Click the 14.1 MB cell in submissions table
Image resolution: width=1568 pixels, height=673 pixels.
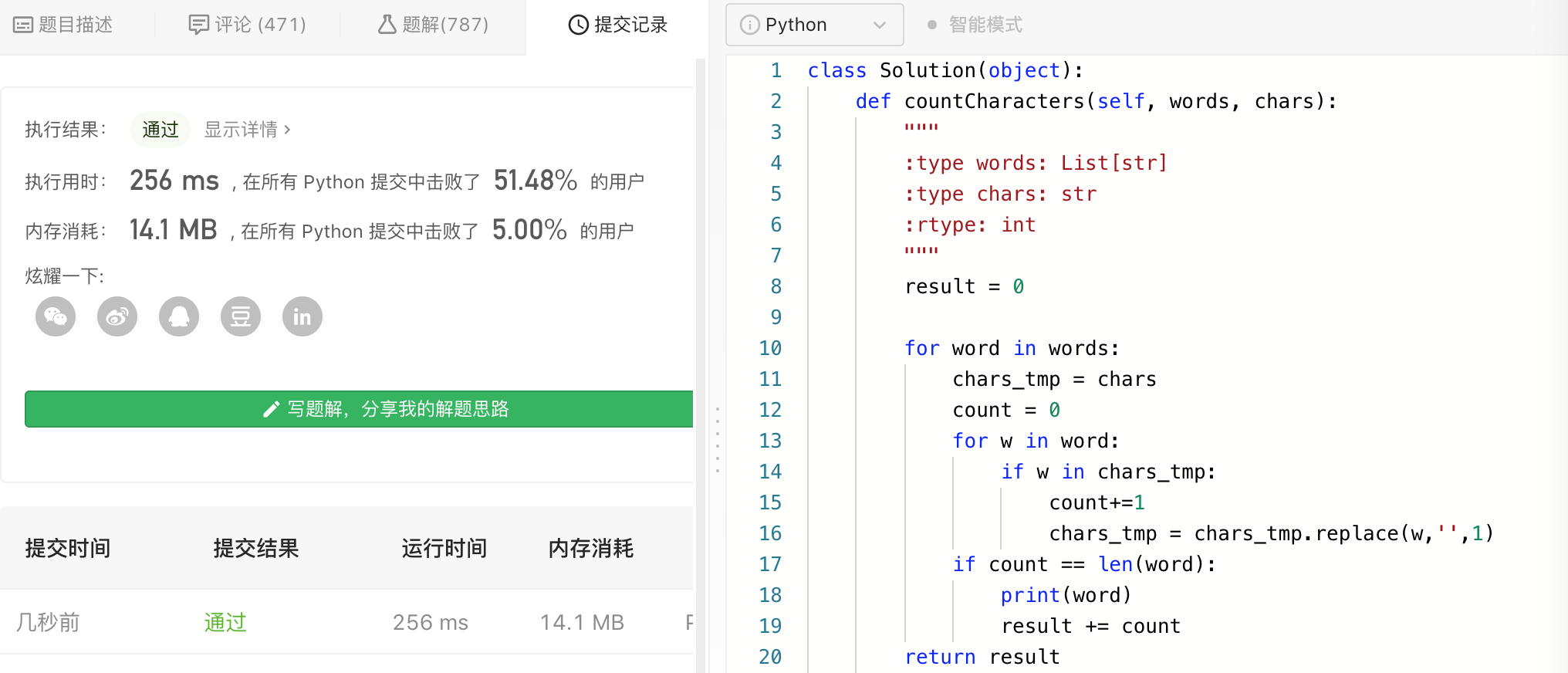click(x=582, y=622)
